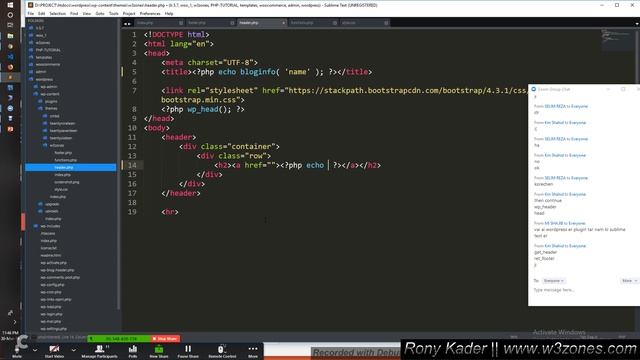
Task: Start Video in Zoom toolbar
Action: (54, 351)
